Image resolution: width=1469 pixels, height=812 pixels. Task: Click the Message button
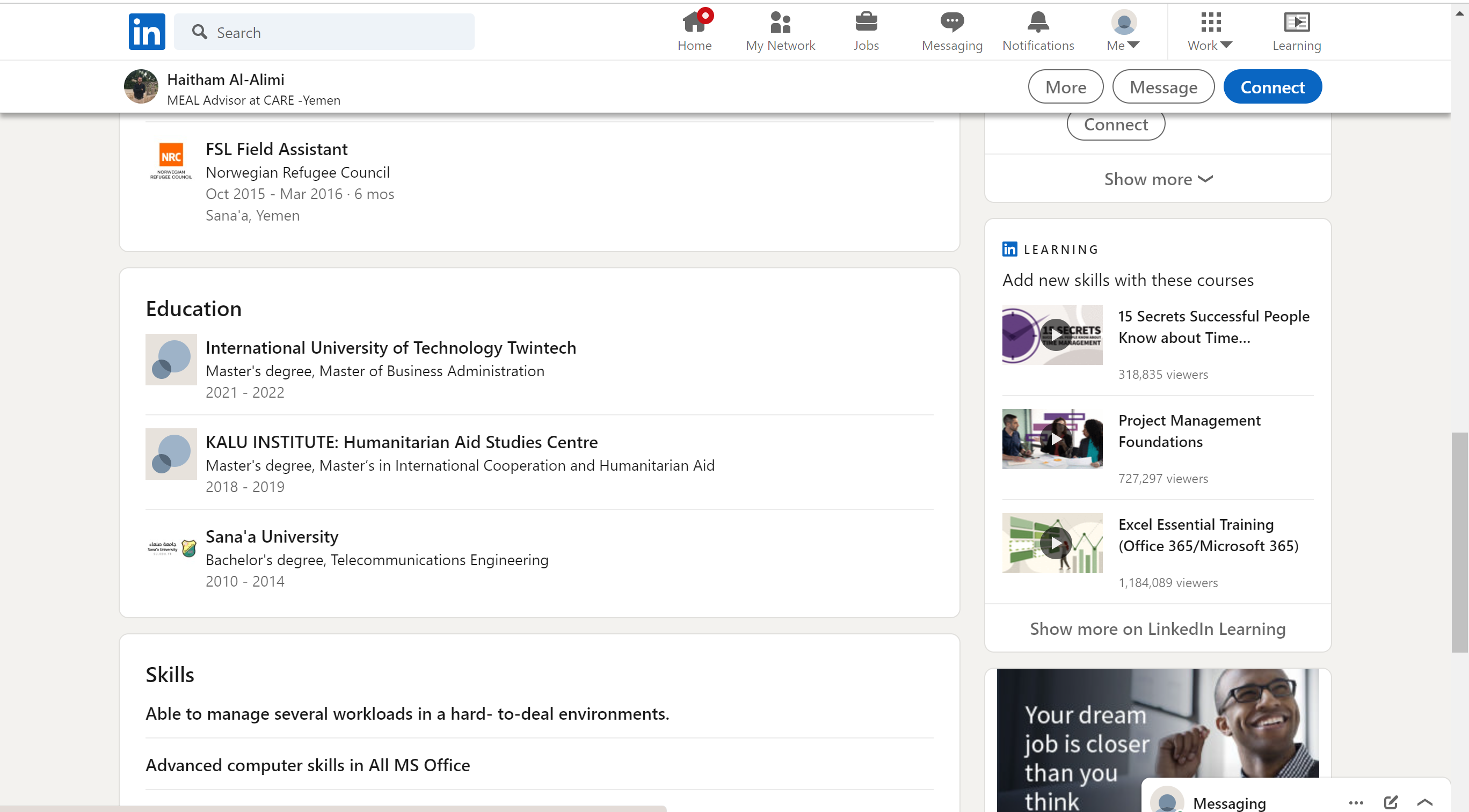[x=1163, y=87]
